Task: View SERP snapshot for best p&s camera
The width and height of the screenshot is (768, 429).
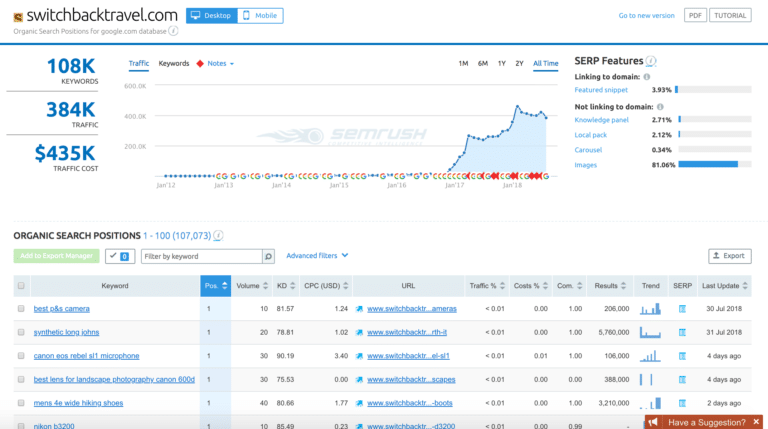Action: pos(682,309)
